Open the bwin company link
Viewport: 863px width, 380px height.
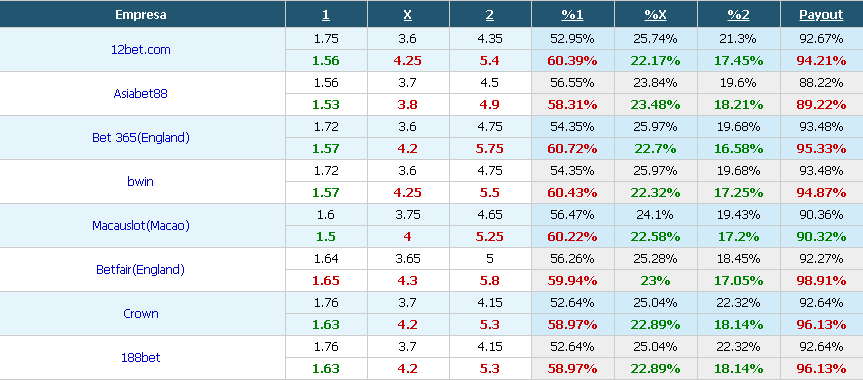point(140,182)
